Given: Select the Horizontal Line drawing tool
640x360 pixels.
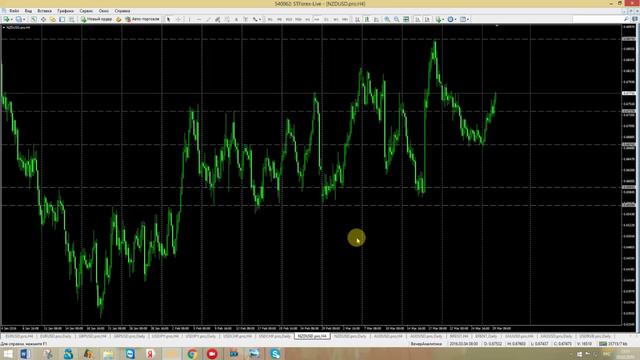Looking at the screenshot, I should point(199,19).
